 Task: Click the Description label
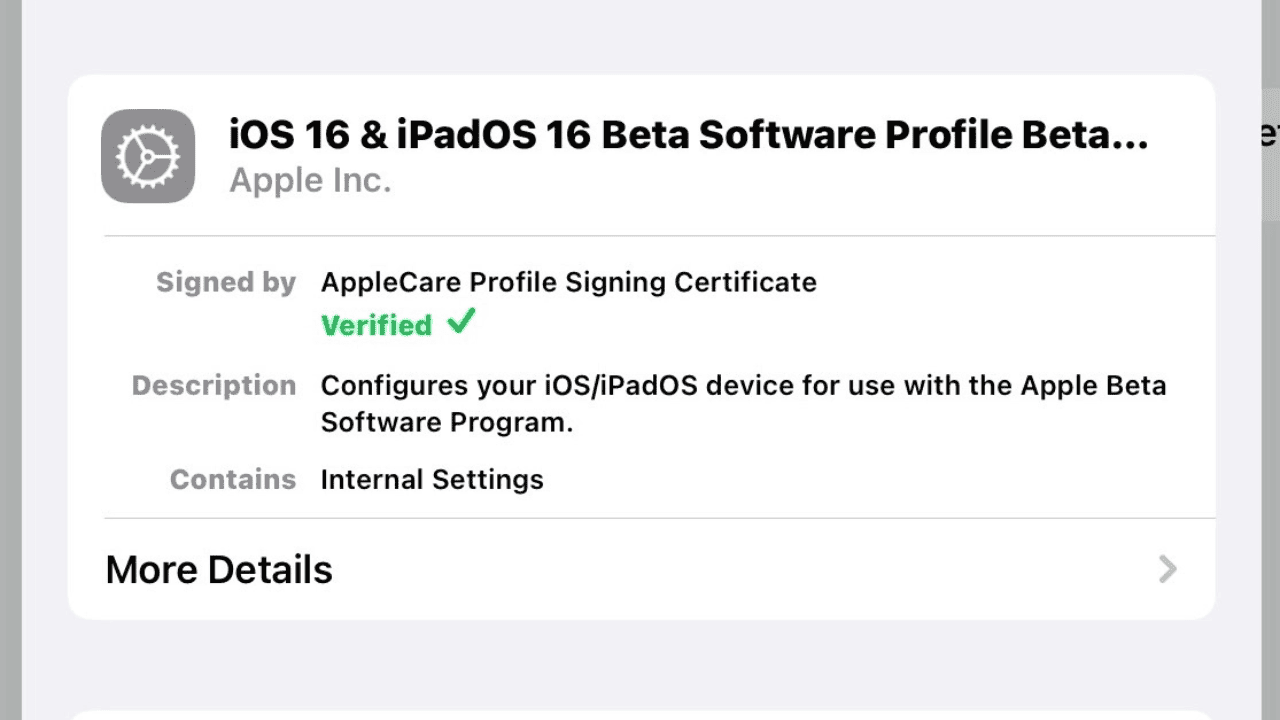pyautogui.click(x=214, y=386)
